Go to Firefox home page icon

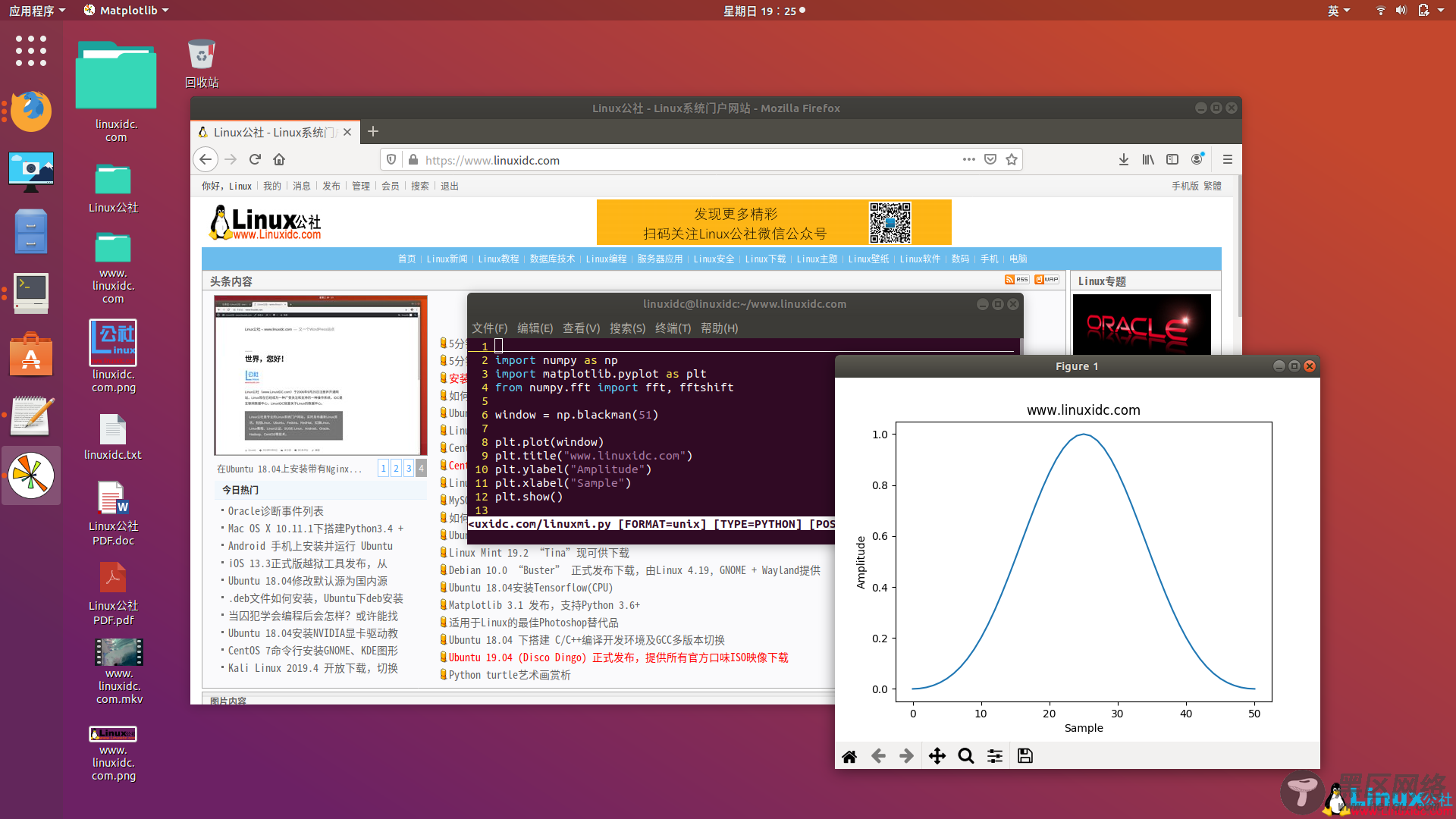pos(279,159)
